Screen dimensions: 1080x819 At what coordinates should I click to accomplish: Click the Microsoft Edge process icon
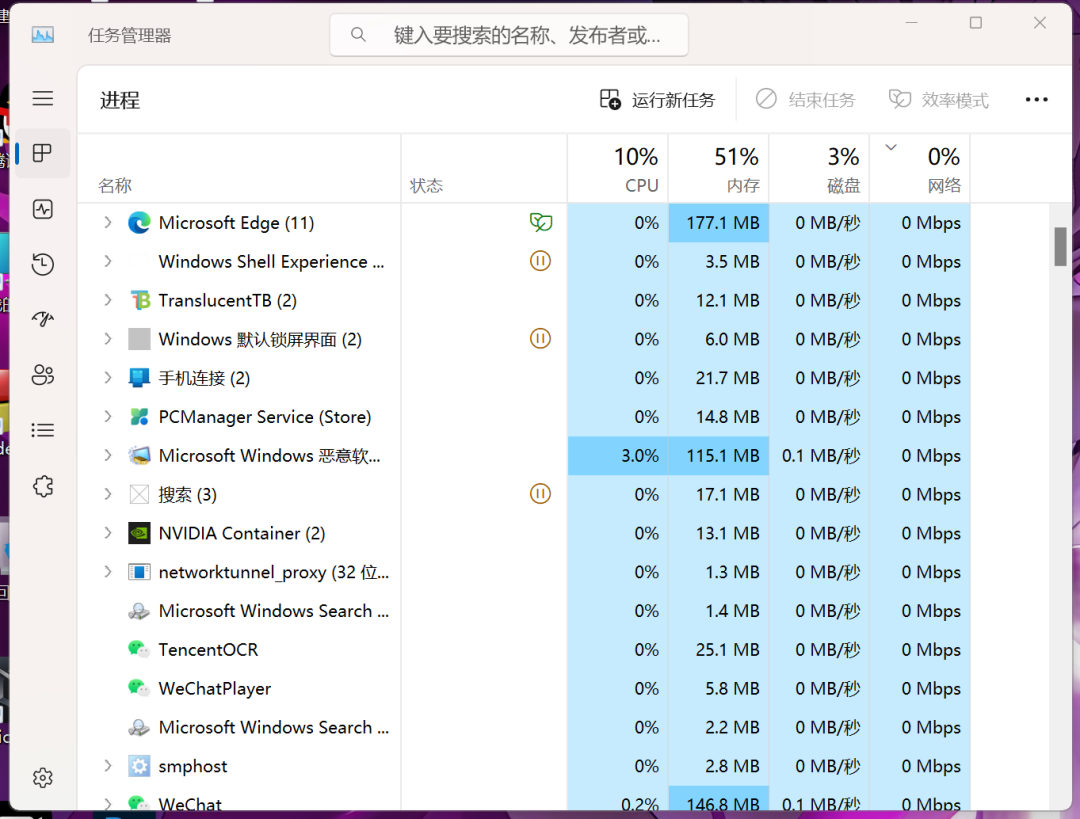139,222
